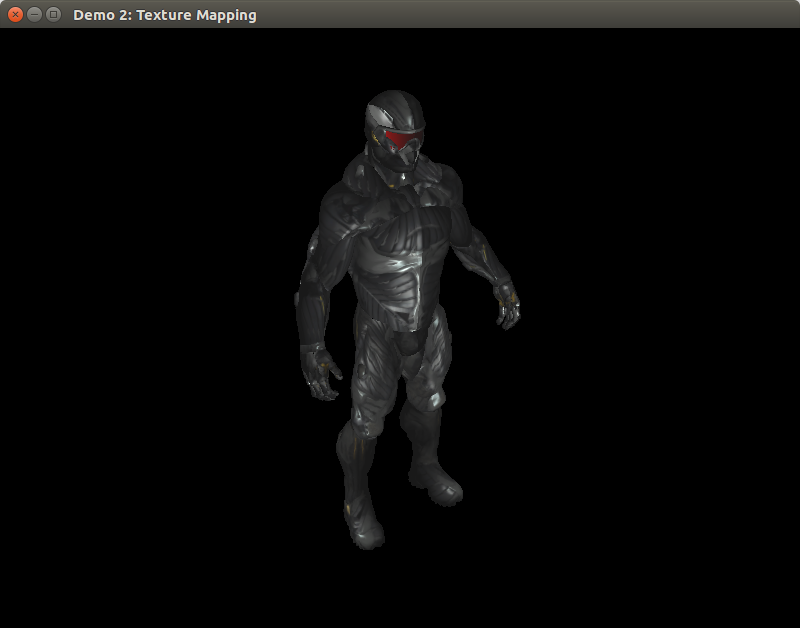Minimize the Texture Mapping demo window
The image size is (800, 628).
(x=34, y=15)
